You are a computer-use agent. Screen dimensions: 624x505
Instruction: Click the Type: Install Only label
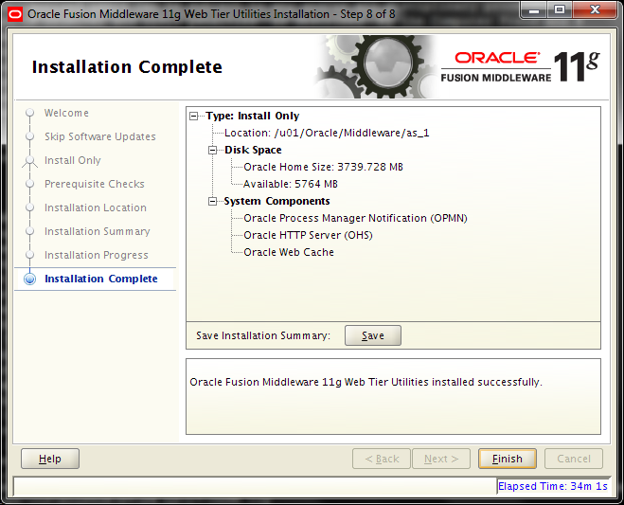point(252,116)
